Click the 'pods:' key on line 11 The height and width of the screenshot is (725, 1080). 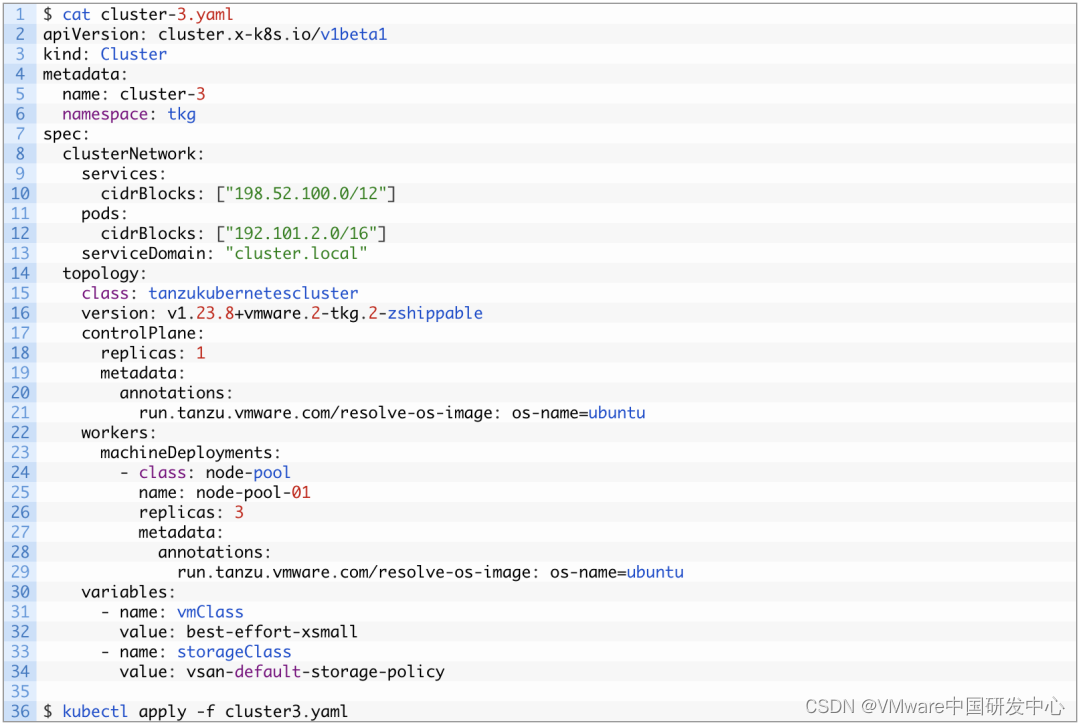coord(105,214)
